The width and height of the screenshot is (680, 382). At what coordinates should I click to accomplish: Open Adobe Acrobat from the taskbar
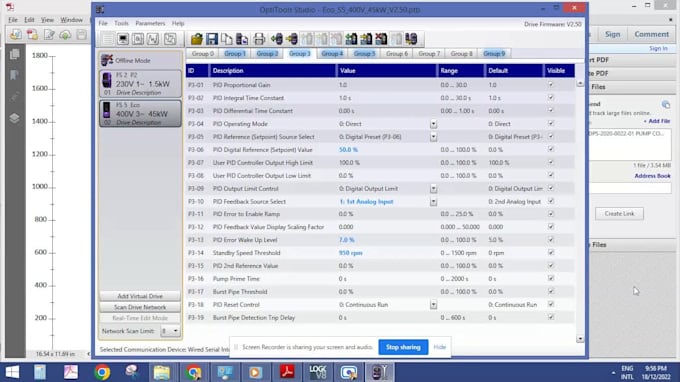coord(287,372)
